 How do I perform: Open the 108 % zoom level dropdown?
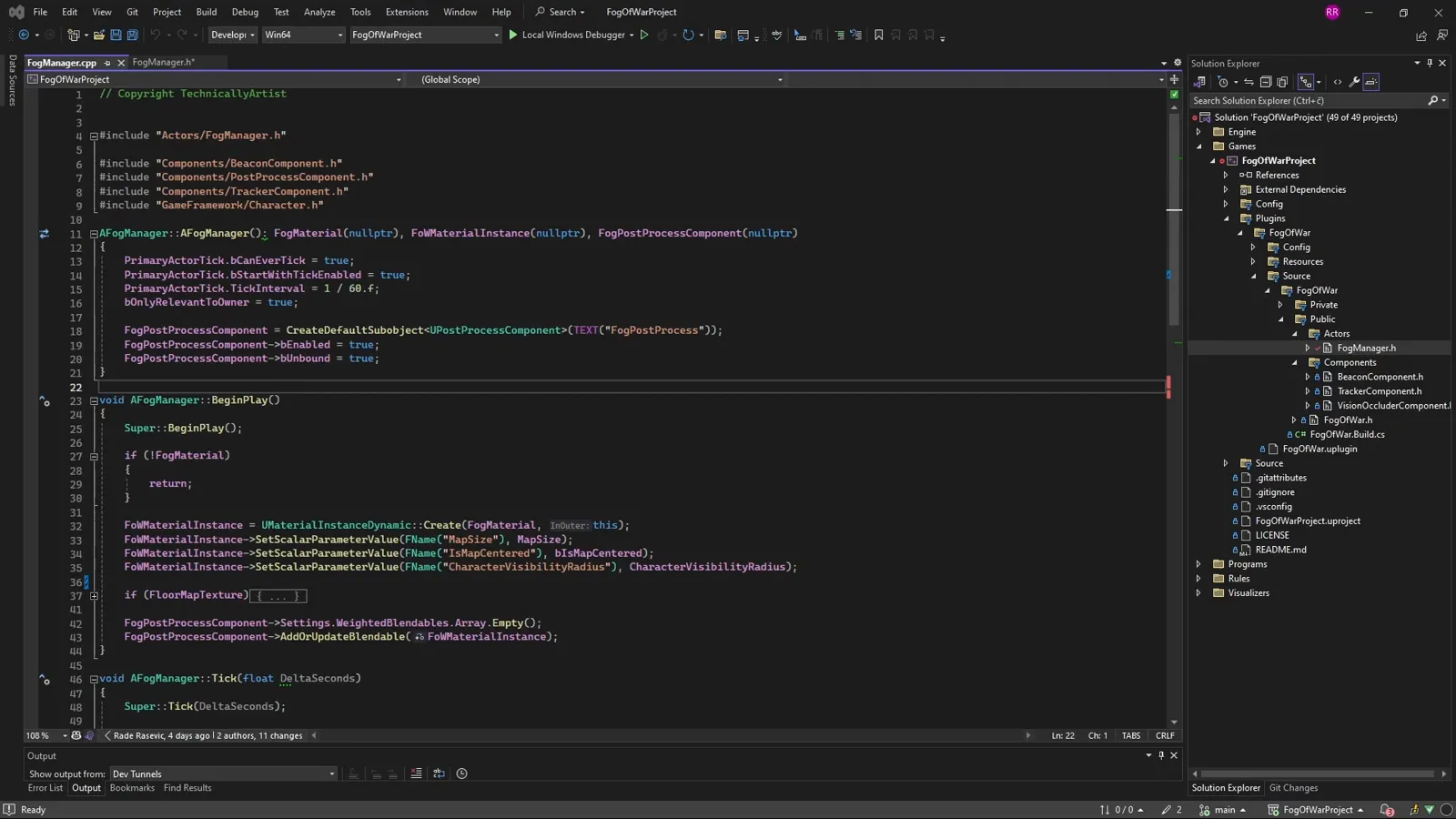tap(47, 735)
